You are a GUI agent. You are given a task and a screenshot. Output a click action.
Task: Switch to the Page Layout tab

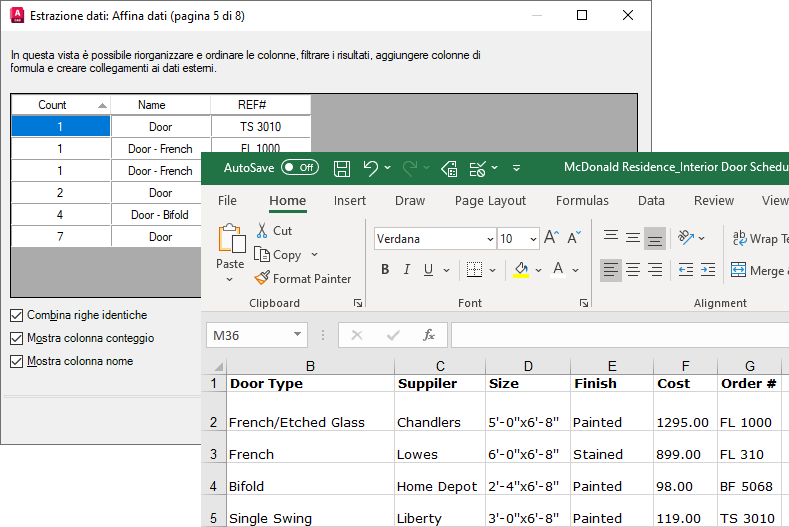[490, 200]
